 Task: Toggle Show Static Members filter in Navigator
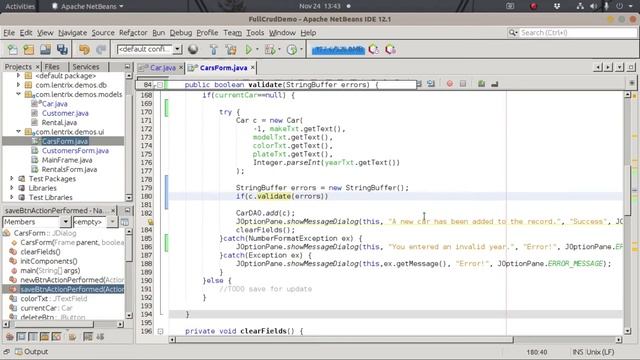point(33,337)
